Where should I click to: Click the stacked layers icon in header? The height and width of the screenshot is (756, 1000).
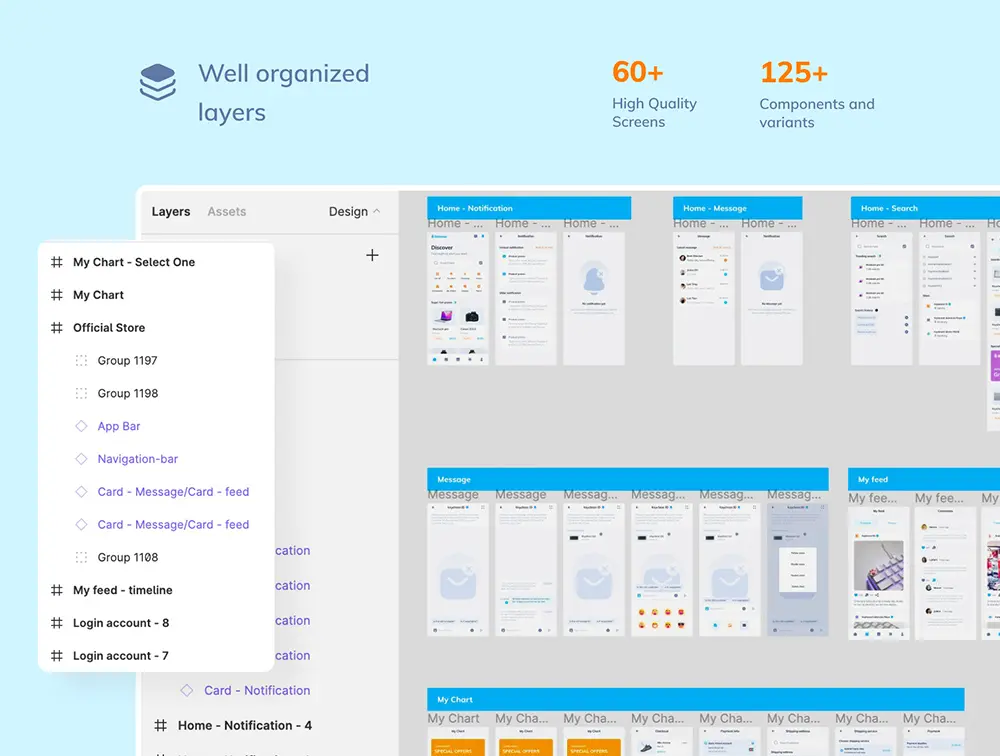158,82
